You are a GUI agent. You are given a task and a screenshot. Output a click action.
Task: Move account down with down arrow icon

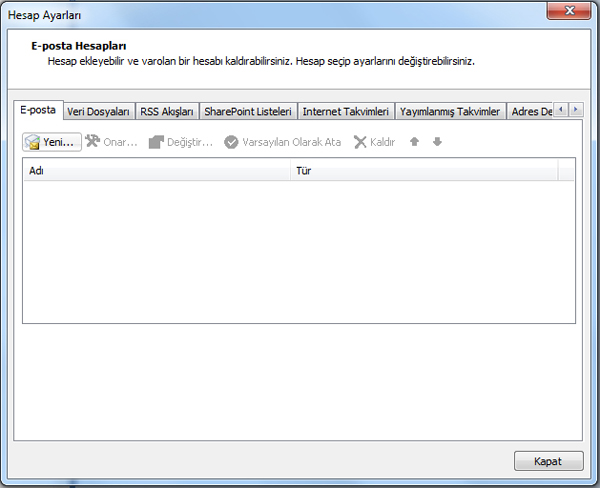(437, 142)
